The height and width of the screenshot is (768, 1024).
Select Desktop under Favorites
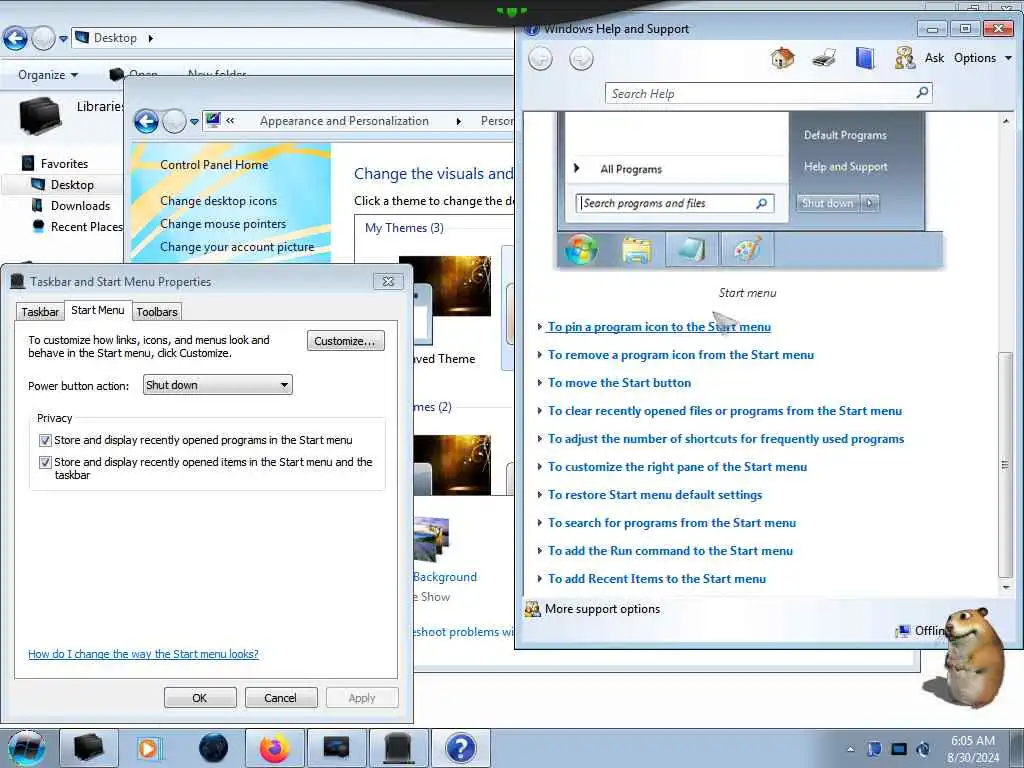click(72, 185)
